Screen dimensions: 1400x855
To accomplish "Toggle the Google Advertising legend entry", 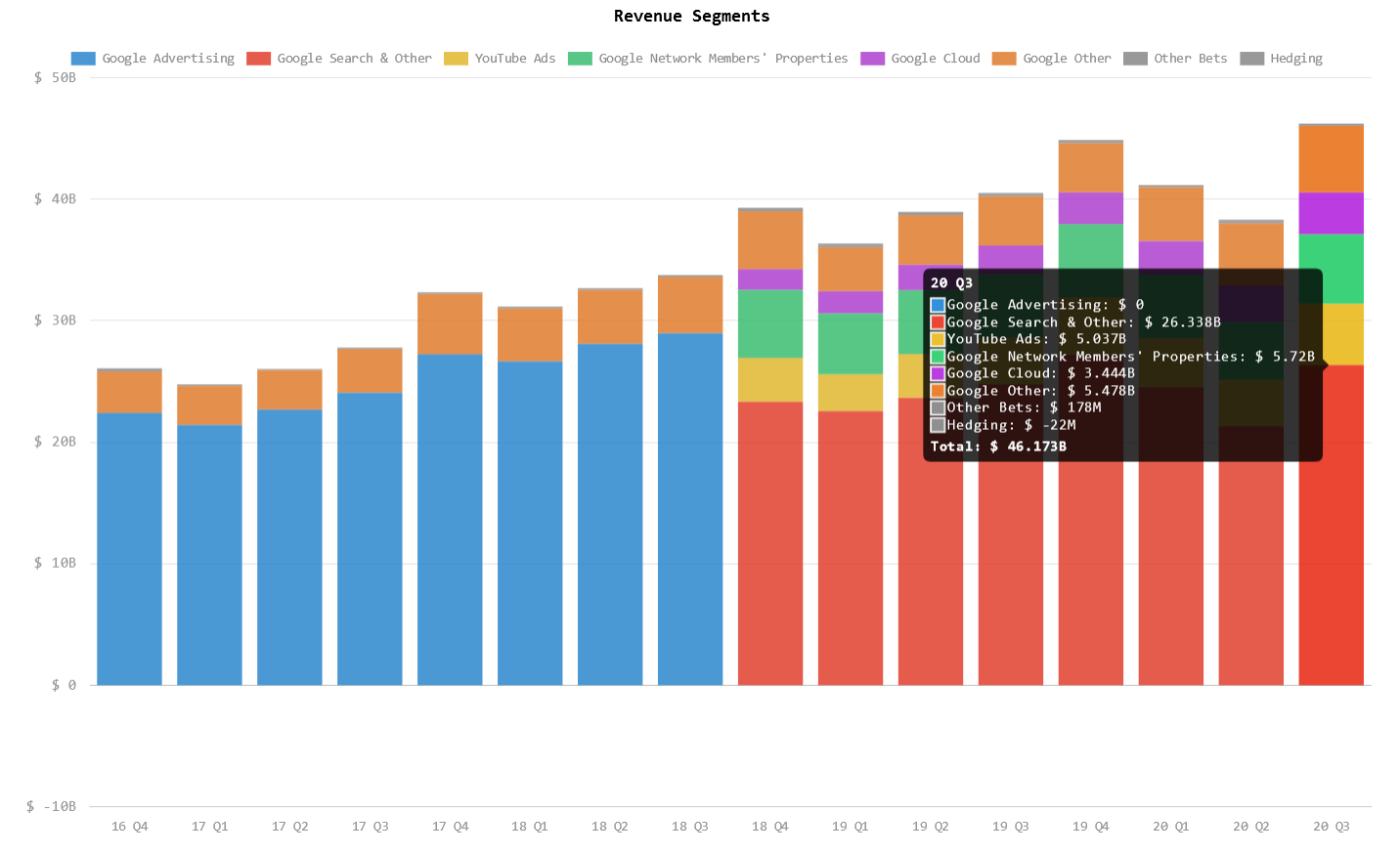I will click(153, 59).
